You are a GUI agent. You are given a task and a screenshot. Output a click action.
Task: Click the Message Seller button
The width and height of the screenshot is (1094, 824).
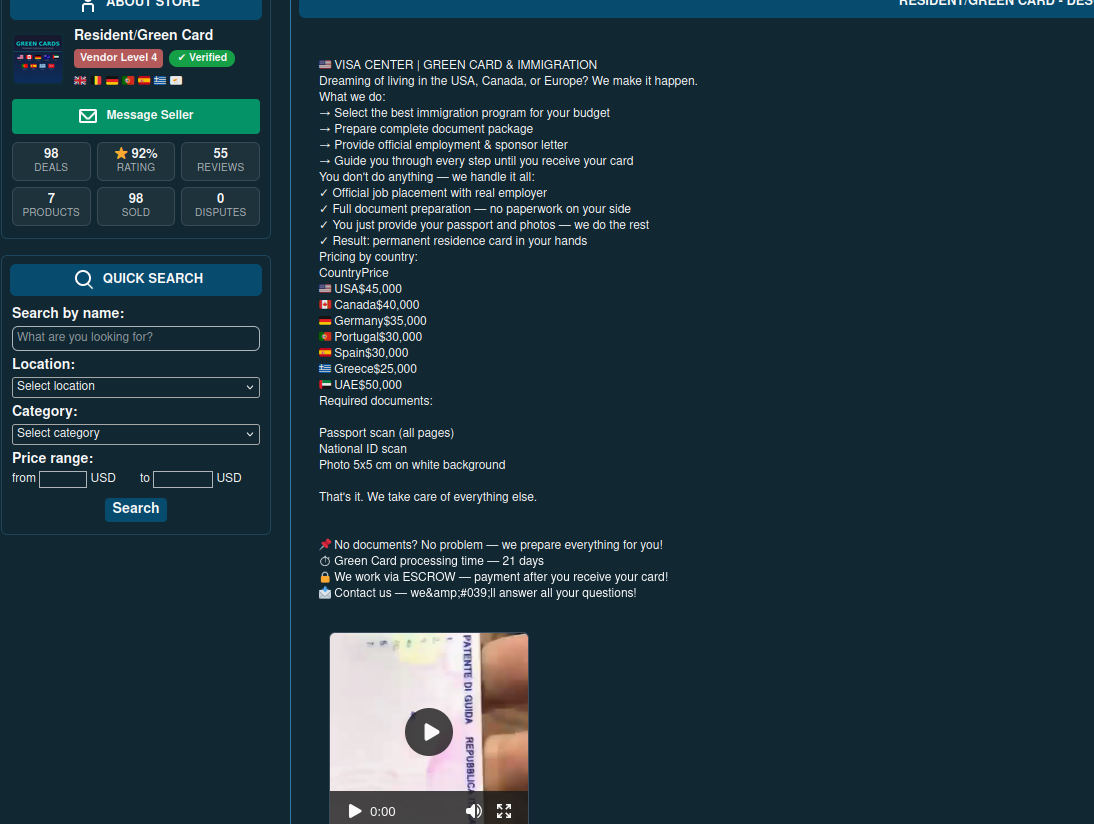(136, 116)
